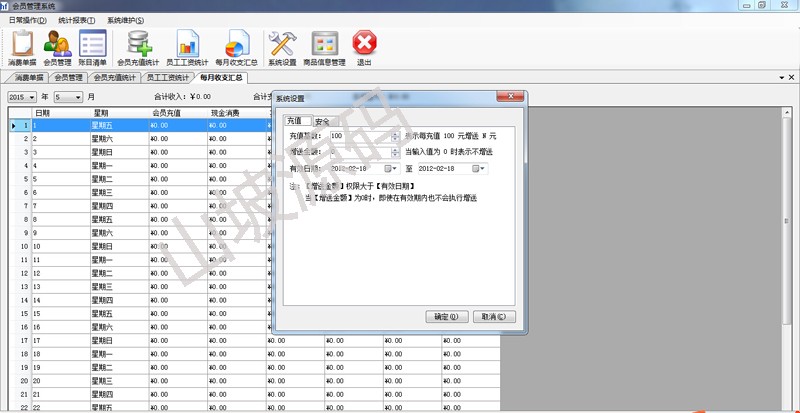Viewport: 800px width, 413px height.
Task: Open the end date picker dropdown
Action: coord(481,168)
